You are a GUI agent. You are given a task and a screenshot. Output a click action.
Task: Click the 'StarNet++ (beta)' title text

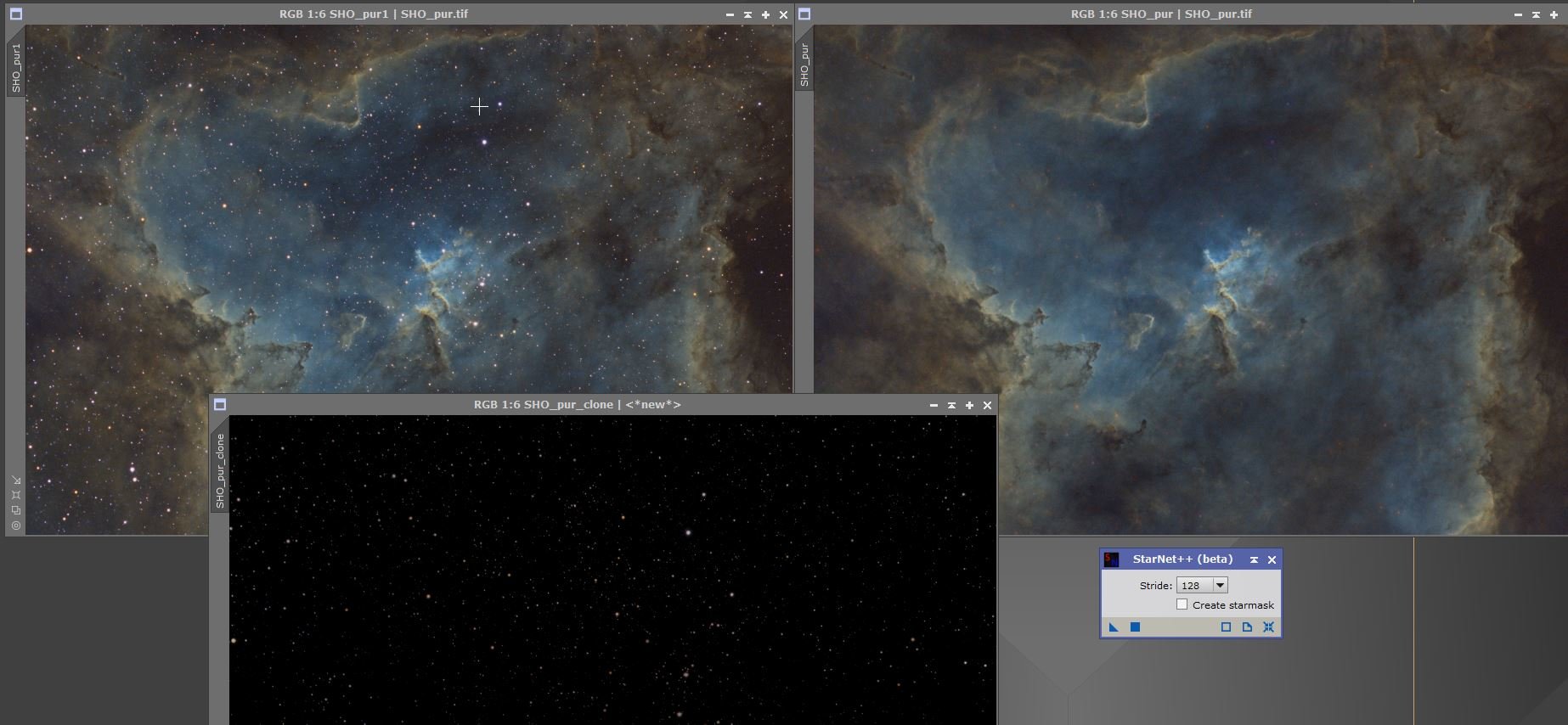click(1182, 559)
